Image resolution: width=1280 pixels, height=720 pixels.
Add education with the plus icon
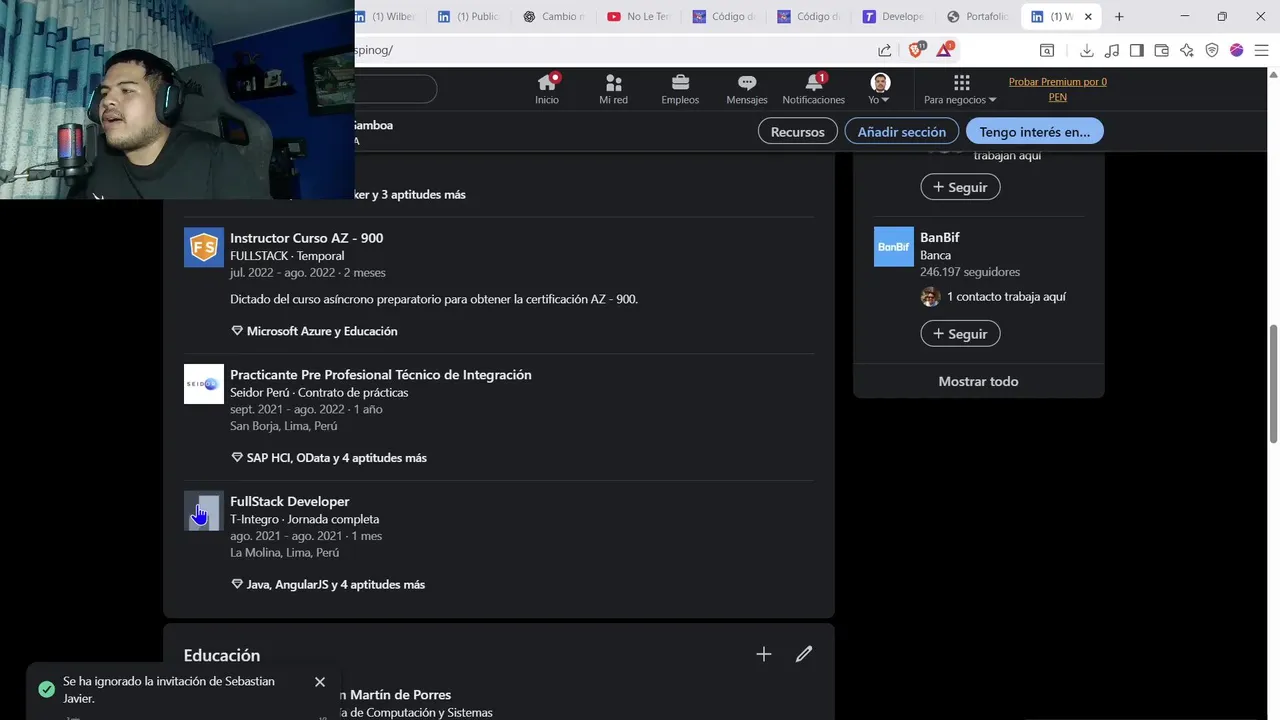(x=764, y=654)
